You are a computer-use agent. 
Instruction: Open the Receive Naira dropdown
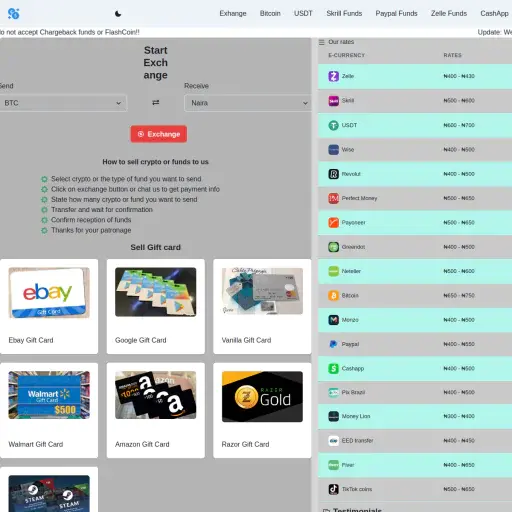pyautogui.click(x=248, y=103)
